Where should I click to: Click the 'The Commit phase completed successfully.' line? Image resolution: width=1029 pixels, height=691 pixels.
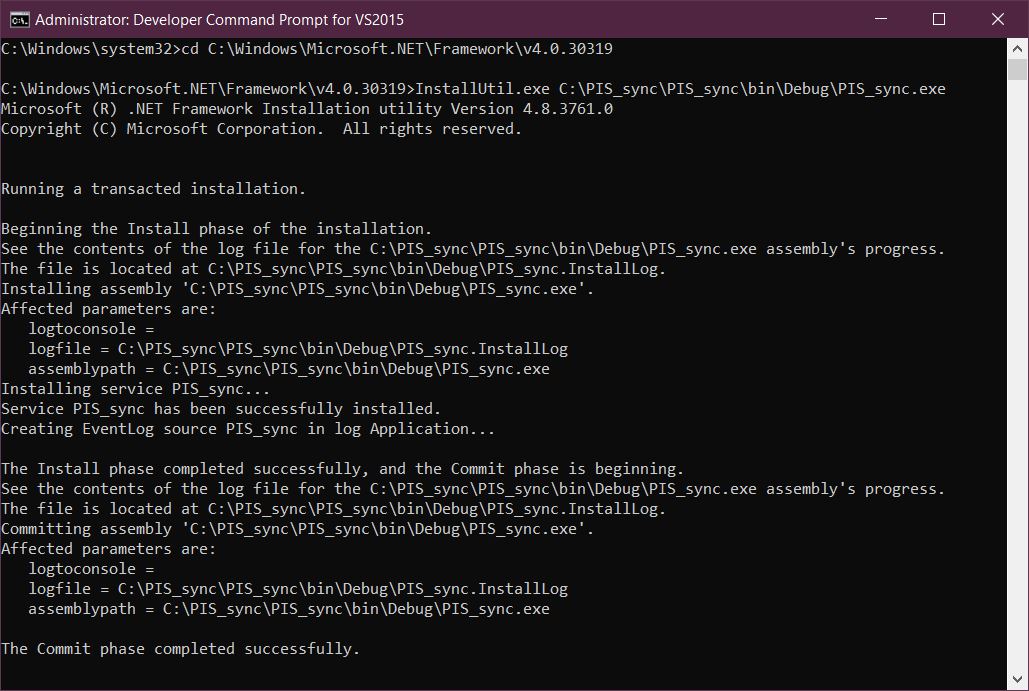click(180, 648)
